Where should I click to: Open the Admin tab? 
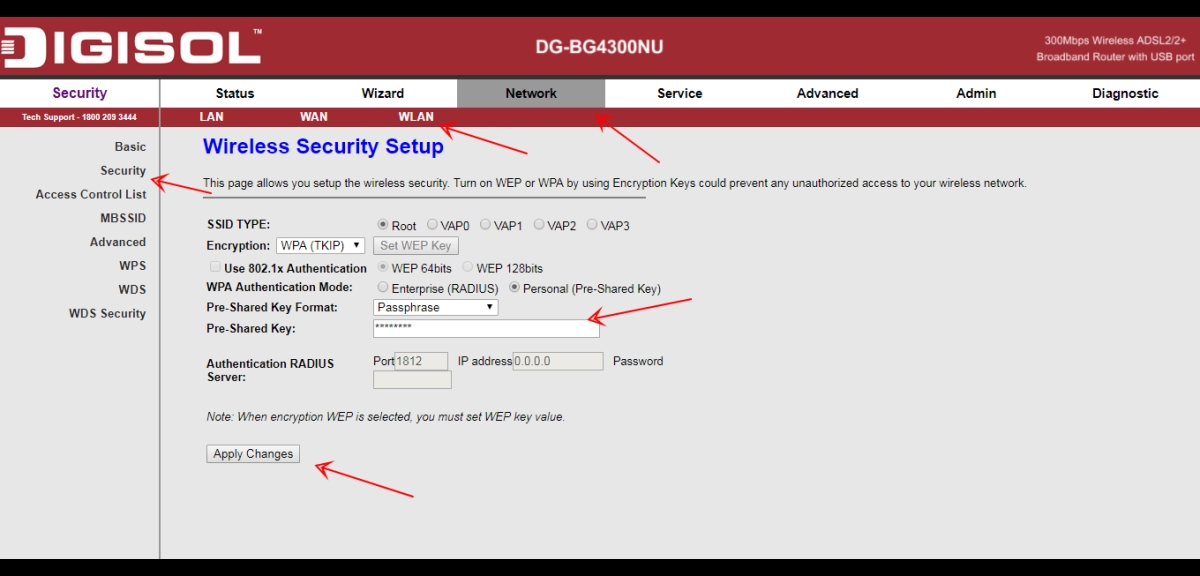976,93
